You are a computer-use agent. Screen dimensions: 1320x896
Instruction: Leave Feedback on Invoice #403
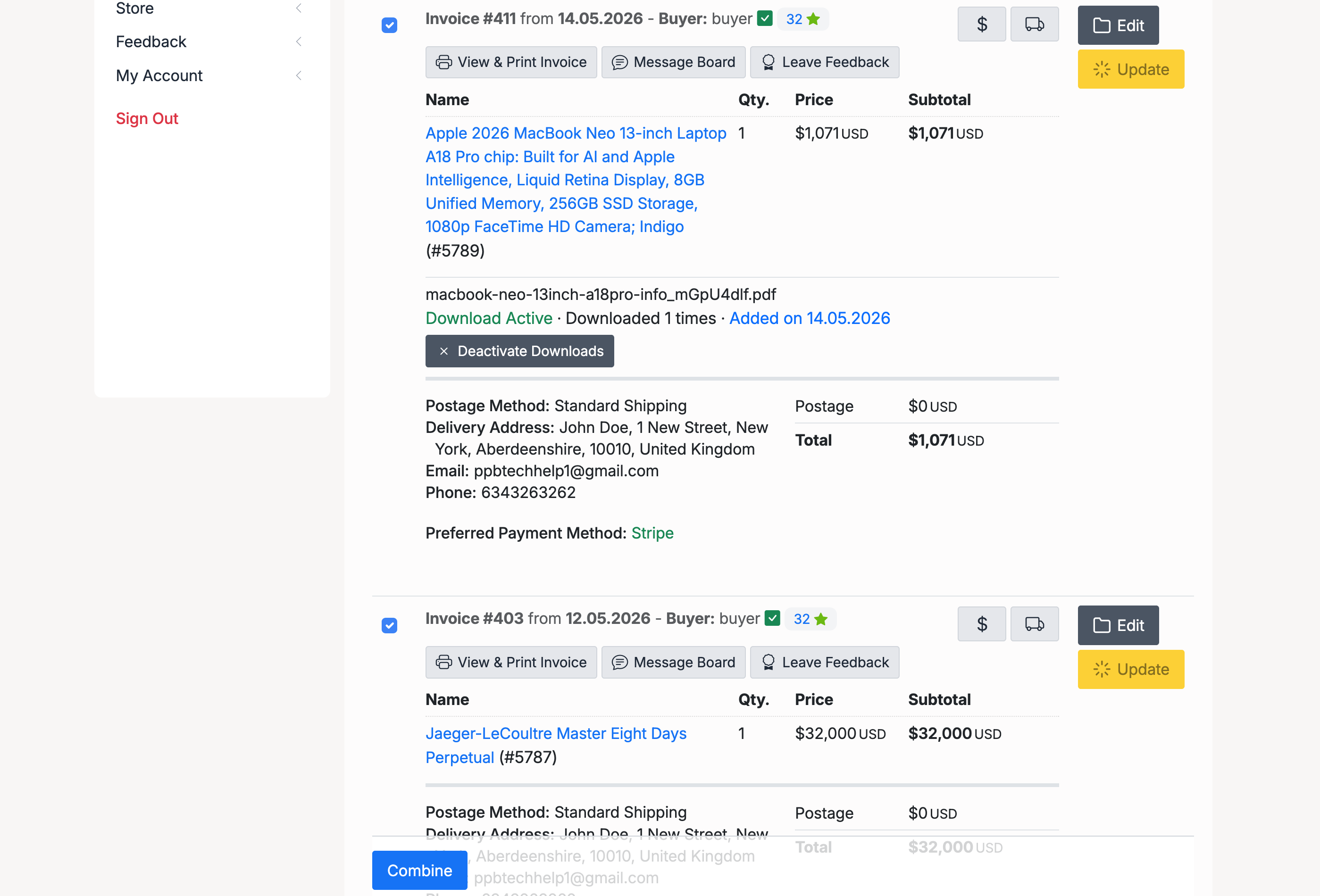tap(824, 662)
